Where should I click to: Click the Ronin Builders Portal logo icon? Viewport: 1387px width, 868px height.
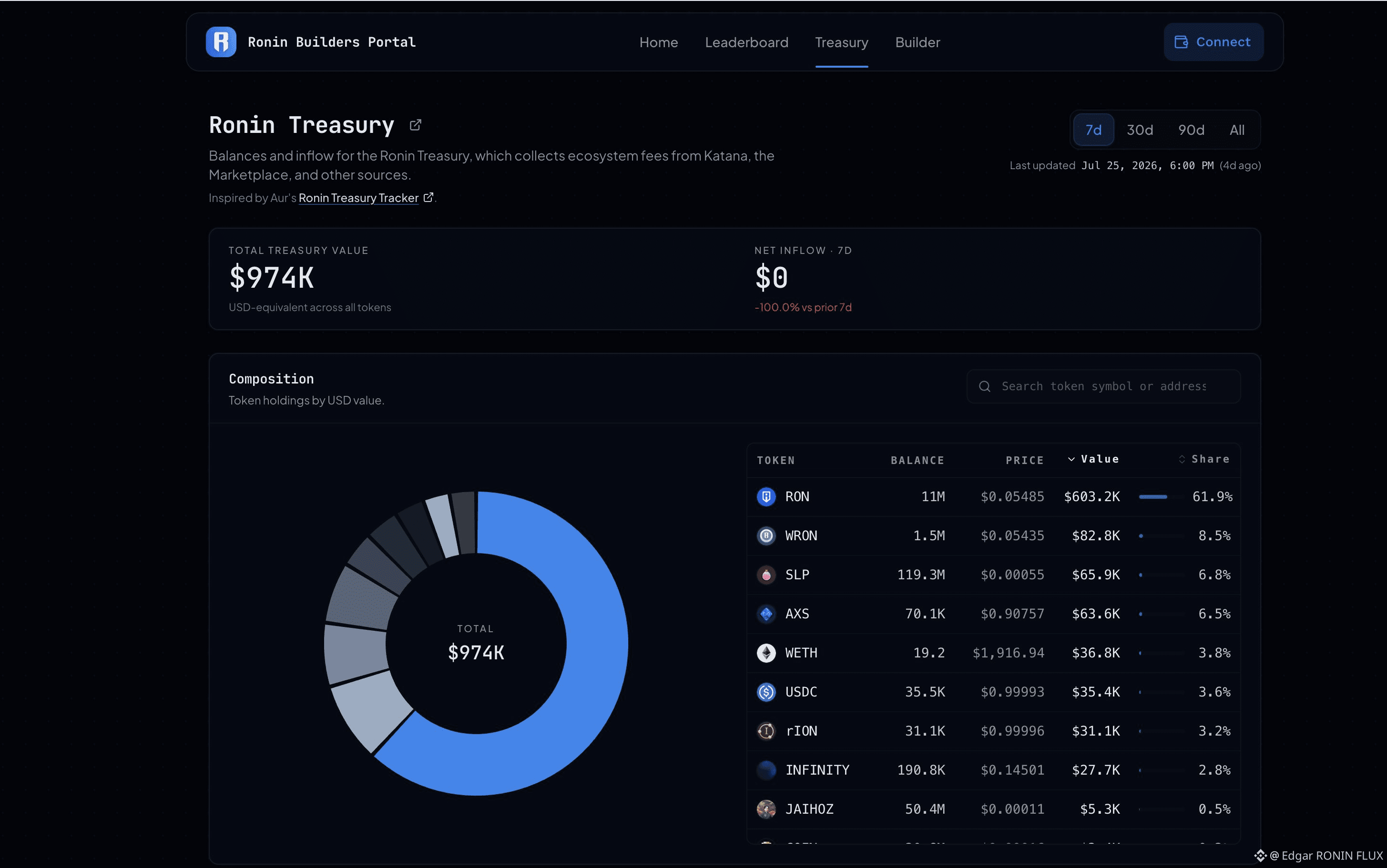[221, 42]
